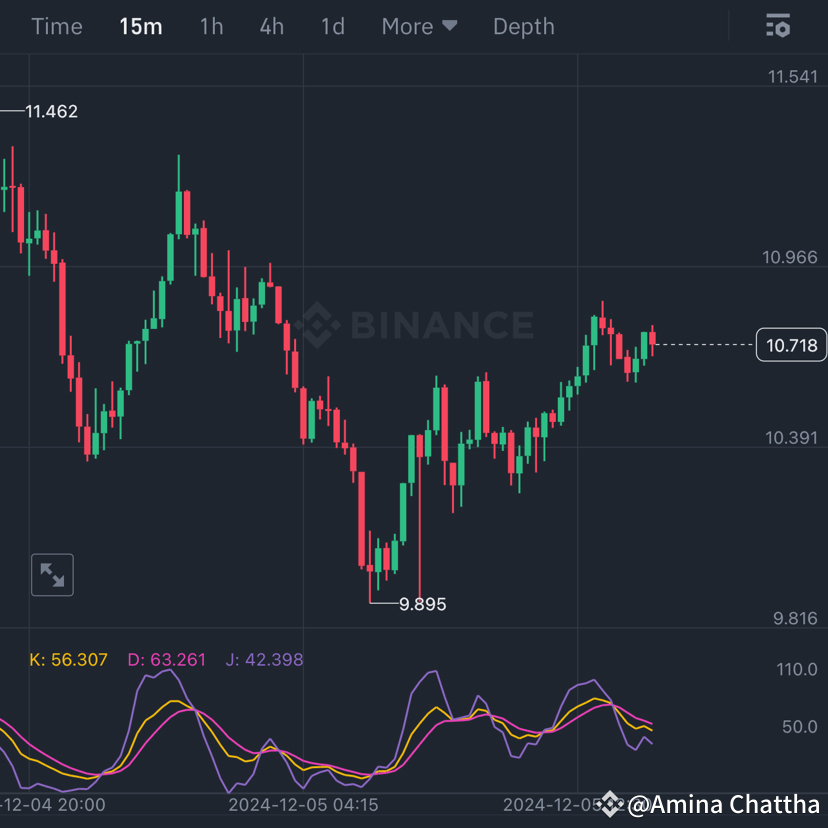Viewport: 828px width, 828px height.
Task: Toggle the J line indicator
Action: 262,659
